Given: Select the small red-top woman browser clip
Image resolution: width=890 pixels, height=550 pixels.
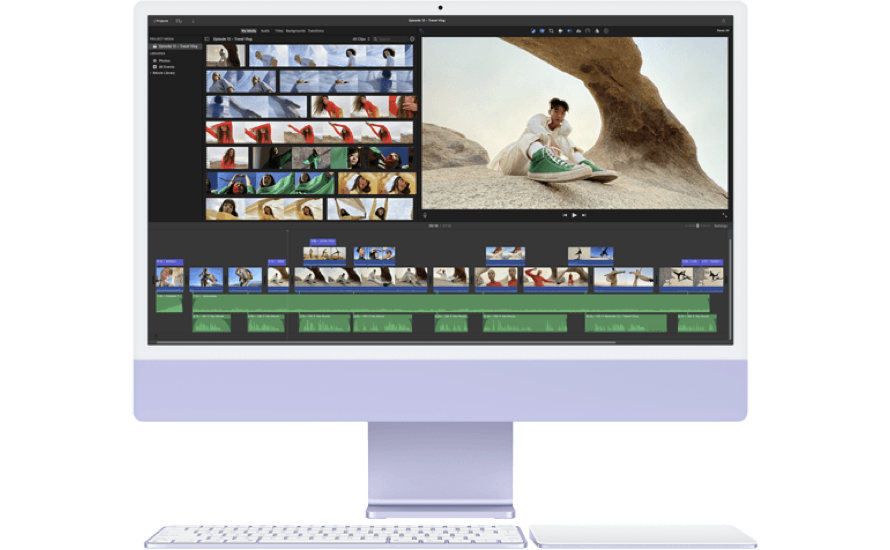Looking at the screenshot, I should click(x=227, y=158).
